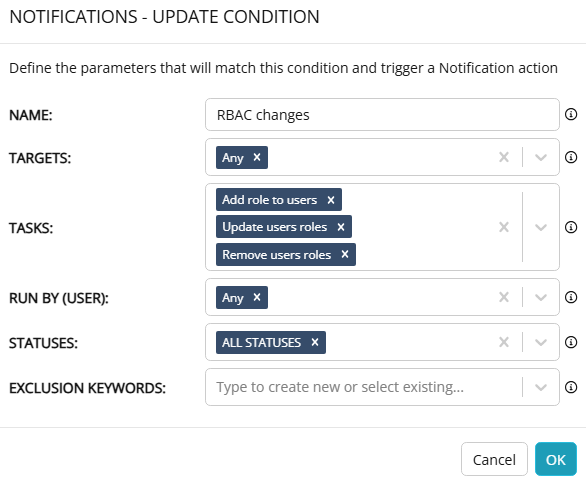The width and height of the screenshot is (586, 485).
Task: Remove the 'Remove users roles' tag
Action: click(x=345, y=254)
